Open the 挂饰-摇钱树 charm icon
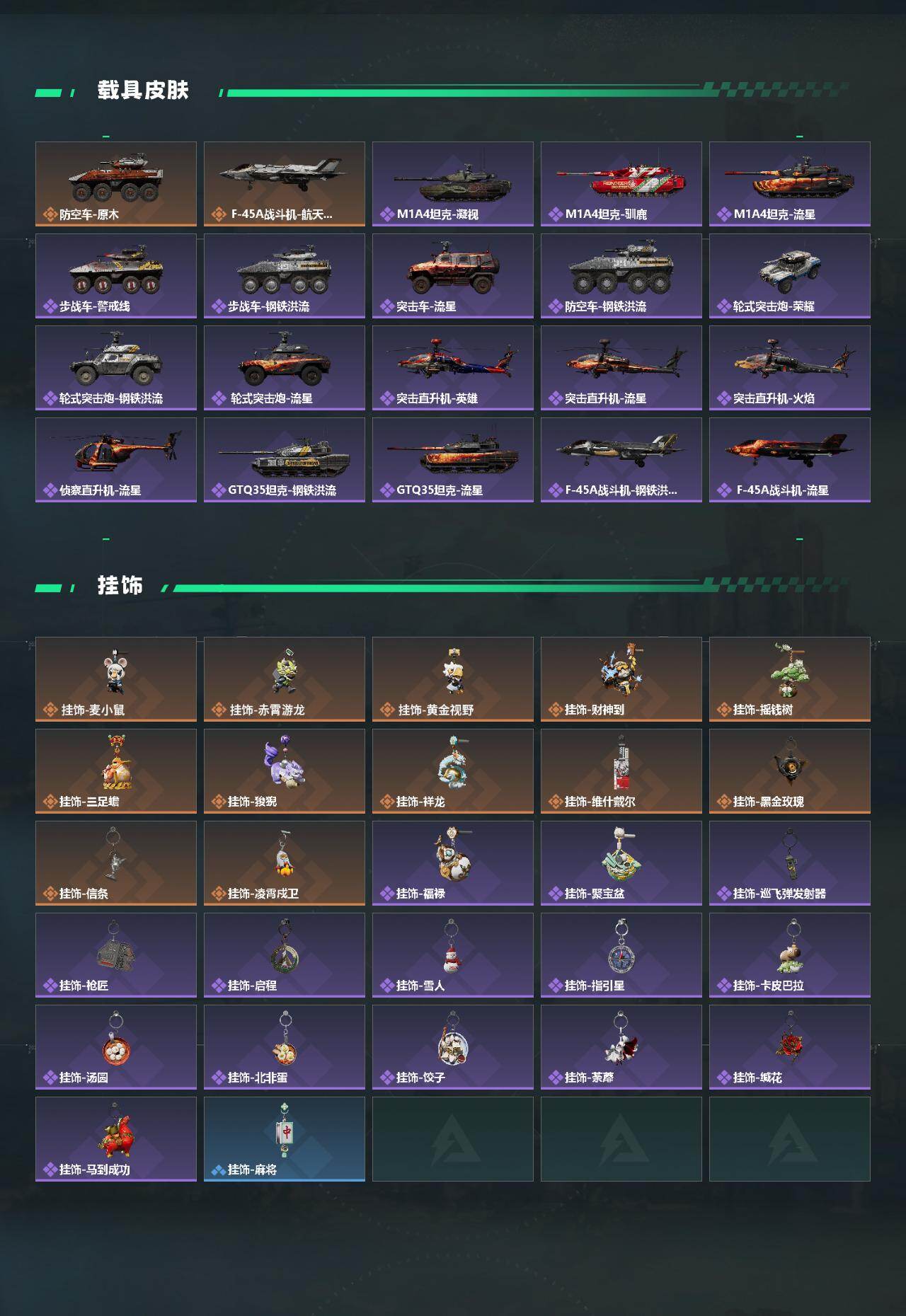The image size is (906, 1316). click(x=789, y=671)
